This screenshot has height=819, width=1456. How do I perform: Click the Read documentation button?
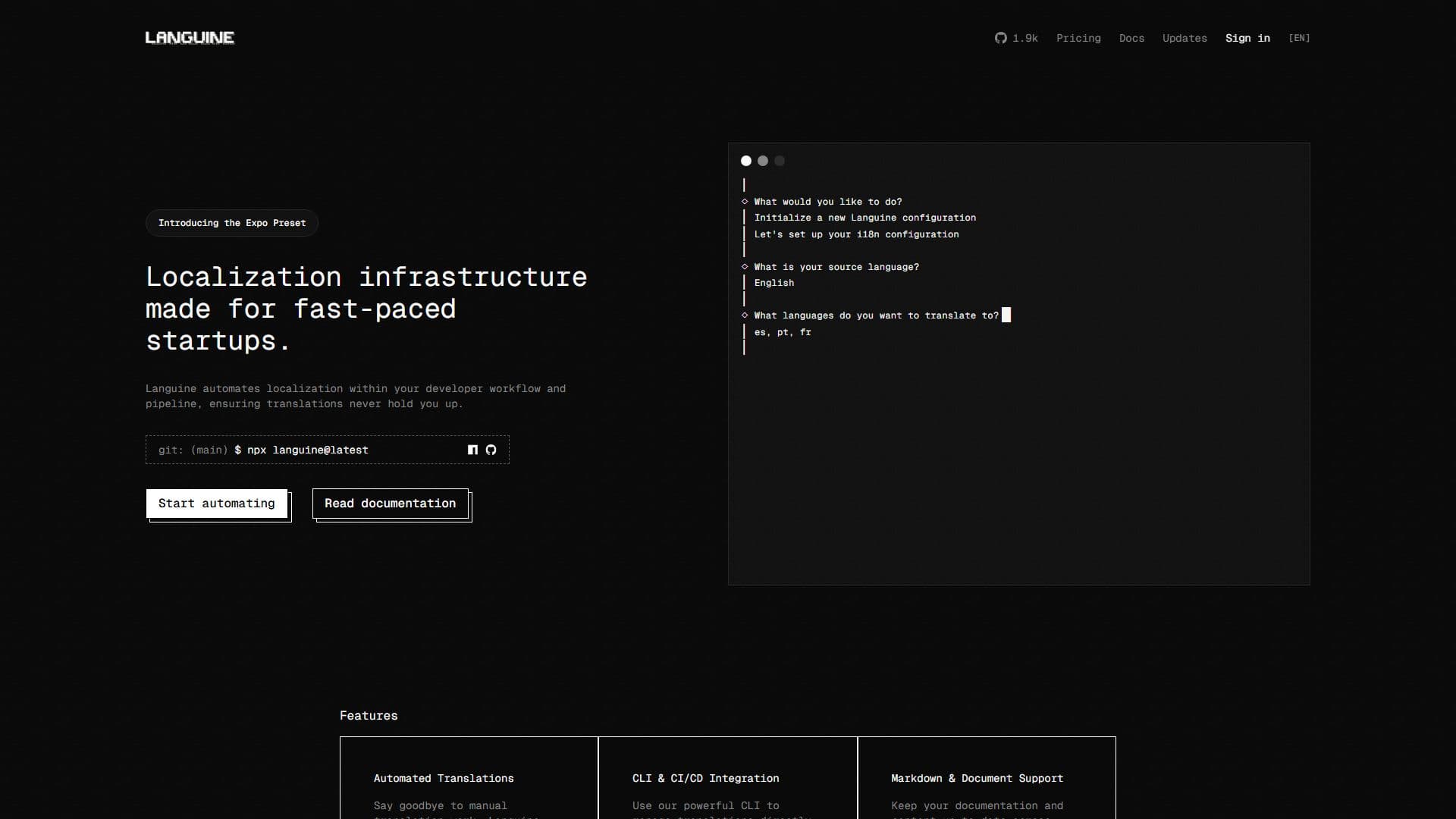coord(391,504)
